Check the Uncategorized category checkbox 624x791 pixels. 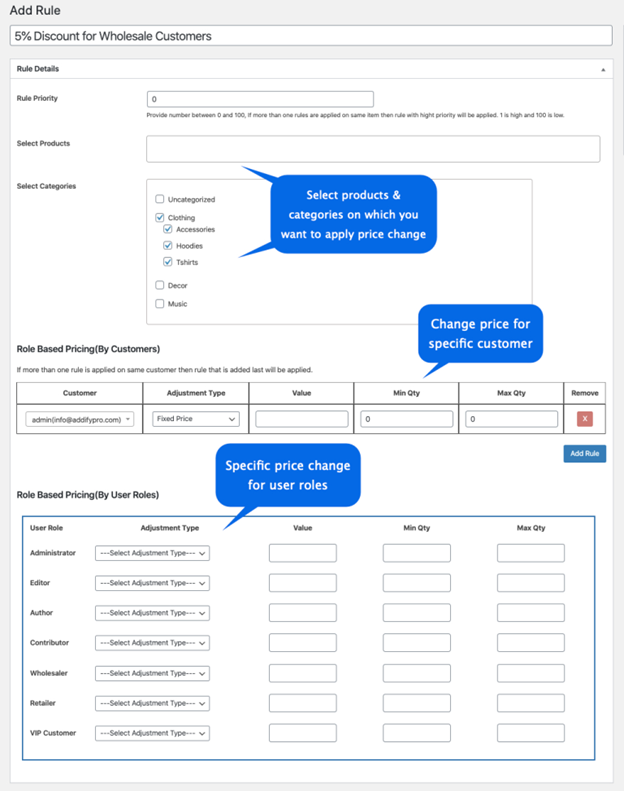tap(160, 199)
